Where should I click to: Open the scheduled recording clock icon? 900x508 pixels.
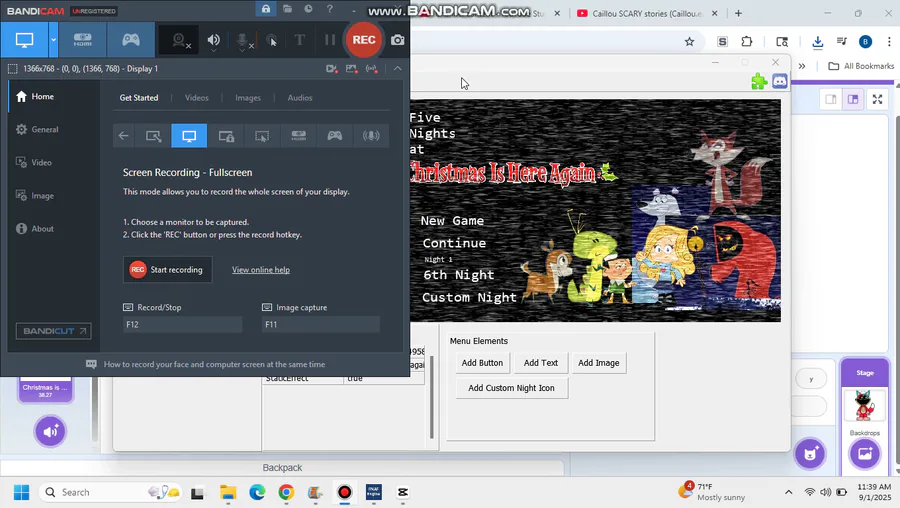click(x=308, y=9)
